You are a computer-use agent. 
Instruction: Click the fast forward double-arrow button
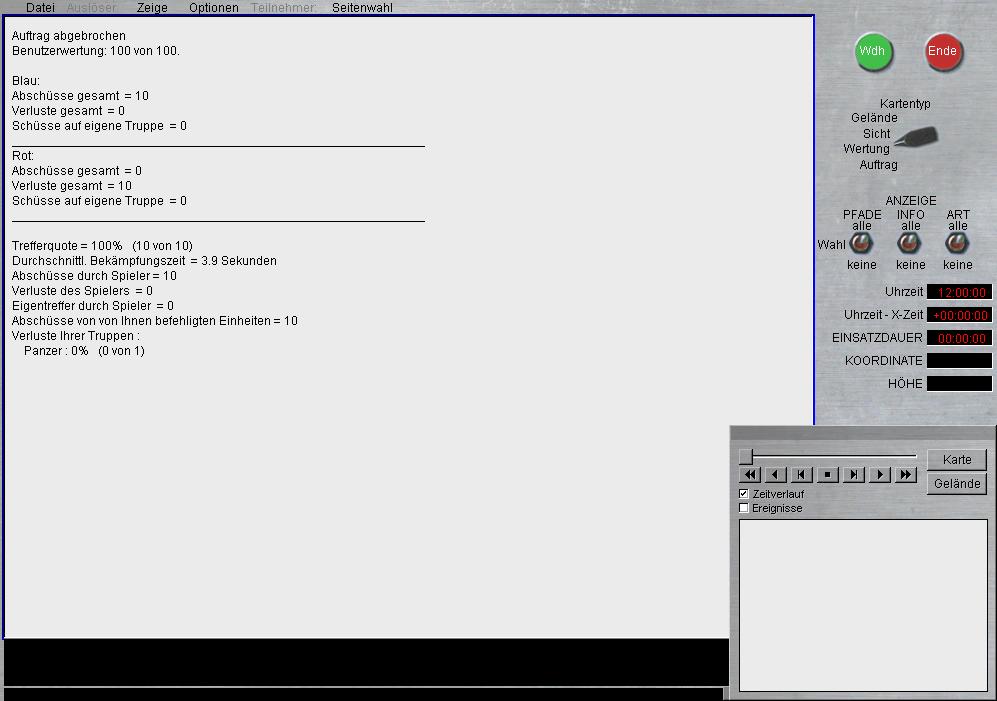[906, 475]
